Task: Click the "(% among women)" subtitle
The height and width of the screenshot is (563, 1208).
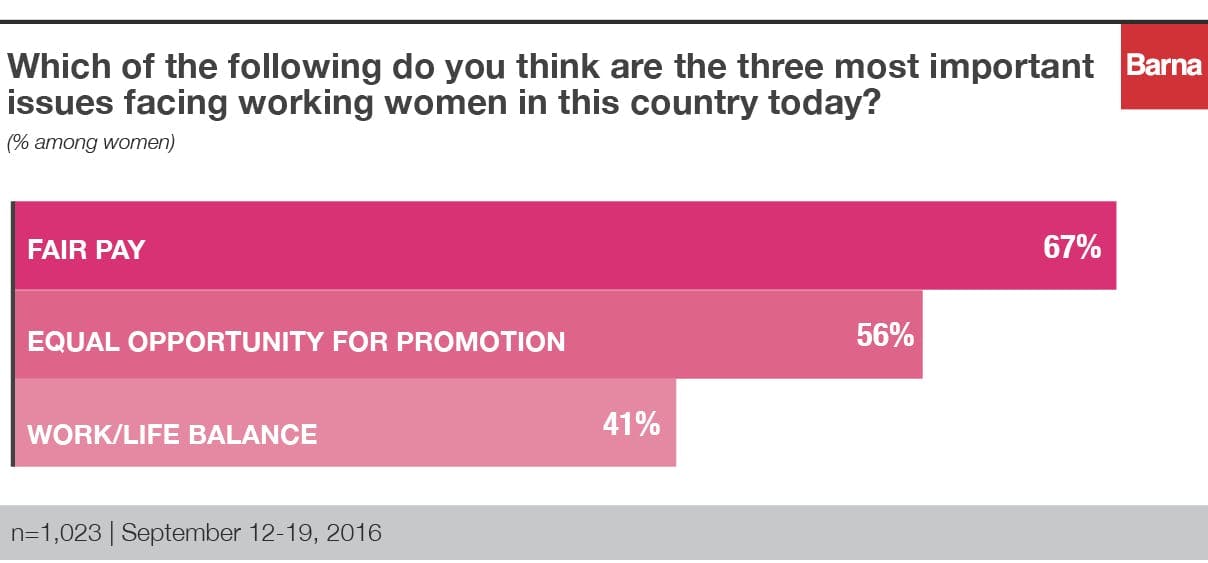Action: (x=91, y=143)
